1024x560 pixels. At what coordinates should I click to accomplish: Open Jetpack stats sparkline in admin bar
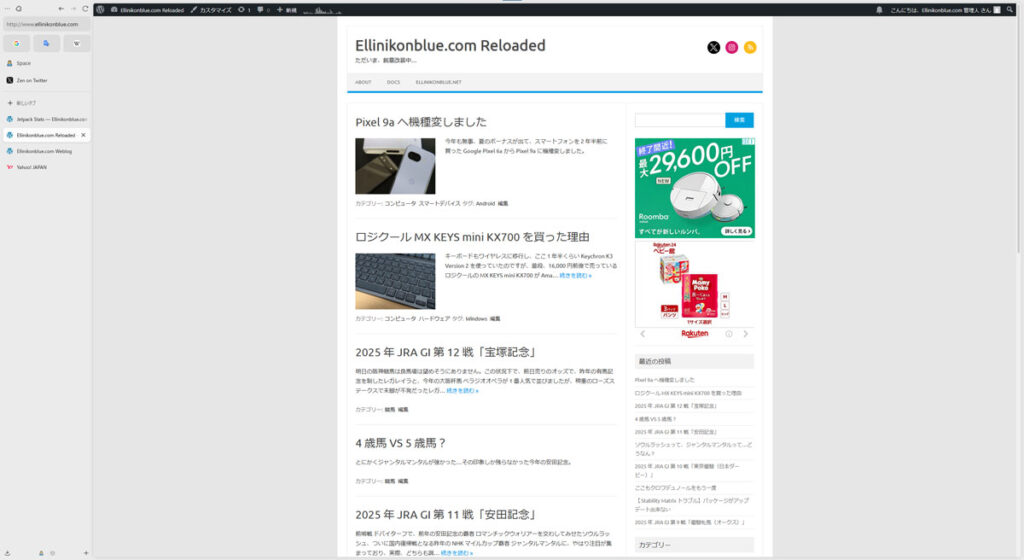(322, 10)
